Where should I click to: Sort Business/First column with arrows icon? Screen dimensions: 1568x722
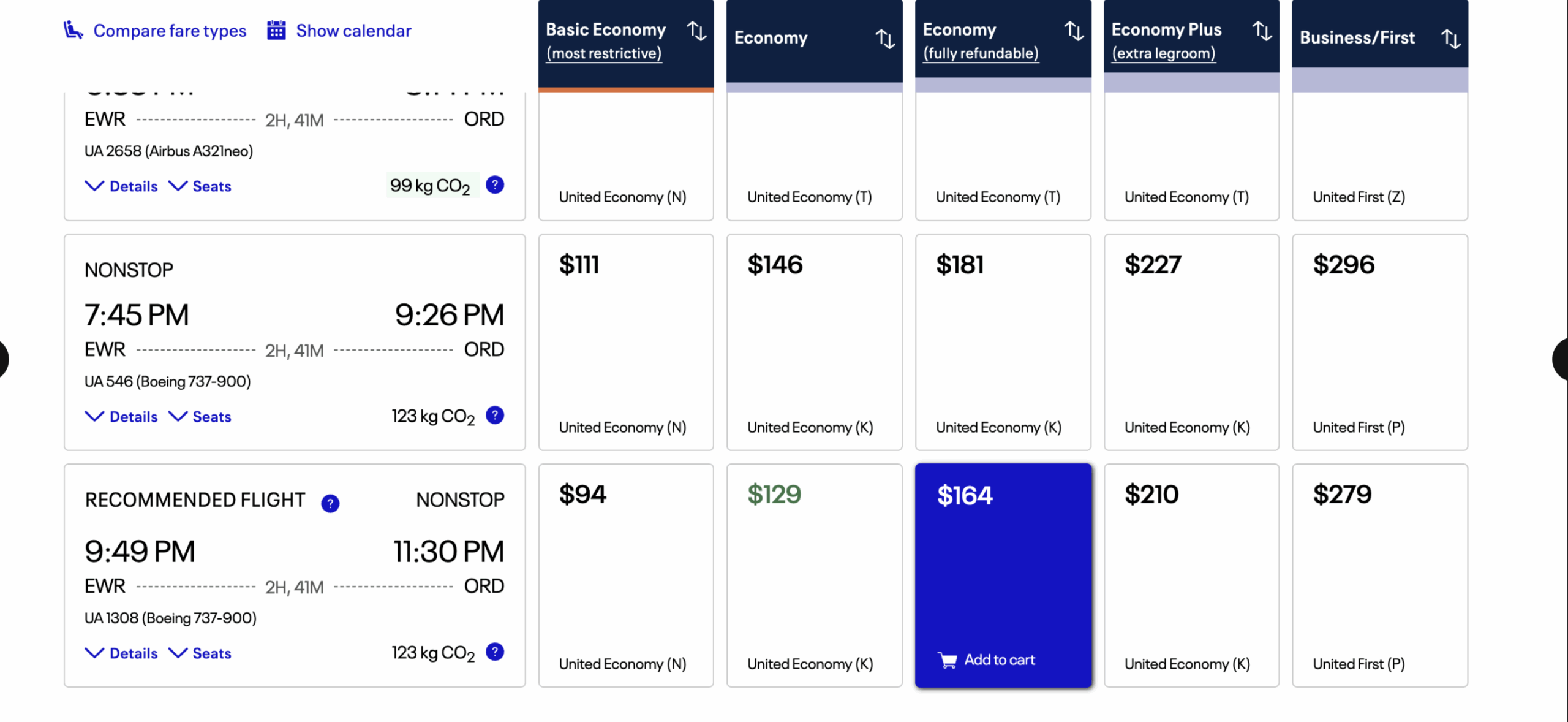[1450, 39]
